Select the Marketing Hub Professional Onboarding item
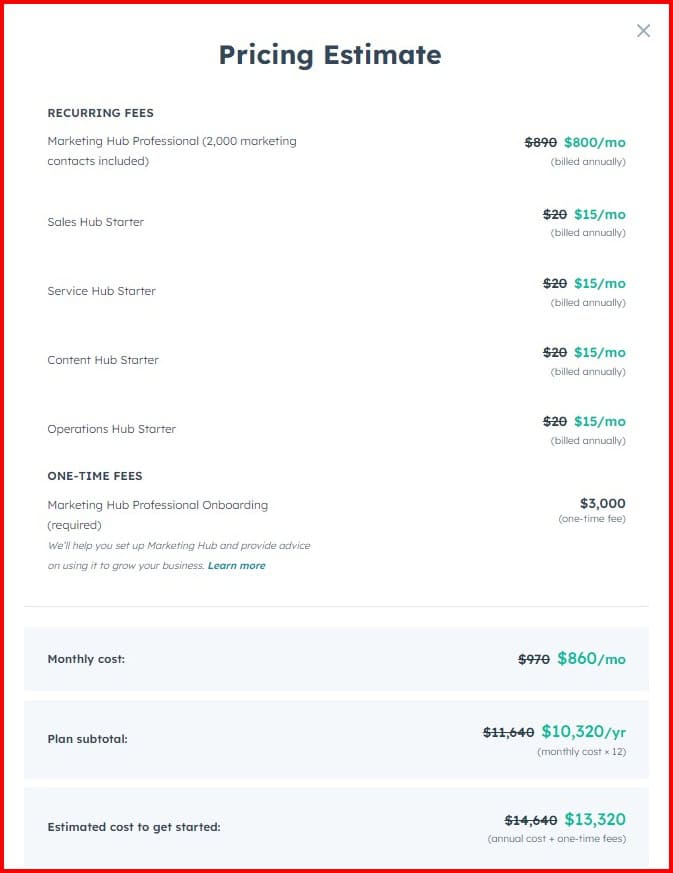This screenshot has height=873, width=673. tap(157, 505)
